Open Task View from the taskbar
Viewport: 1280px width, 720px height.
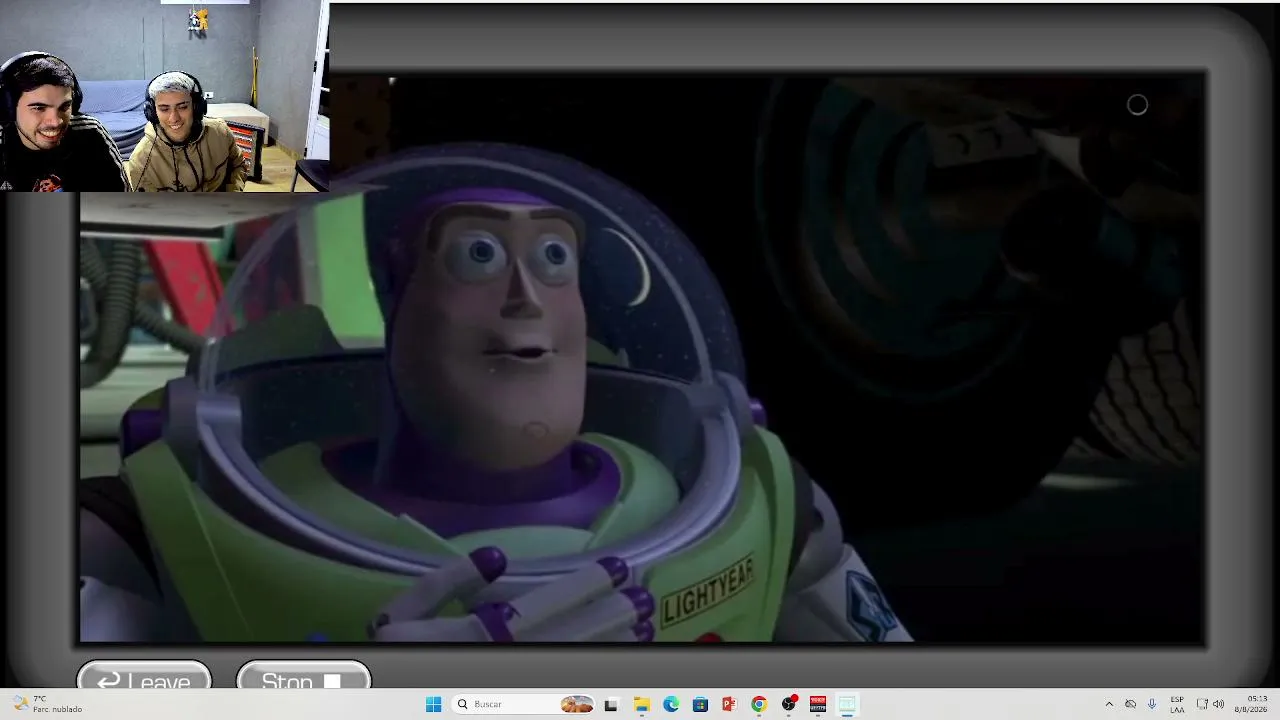(x=611, y=704)
